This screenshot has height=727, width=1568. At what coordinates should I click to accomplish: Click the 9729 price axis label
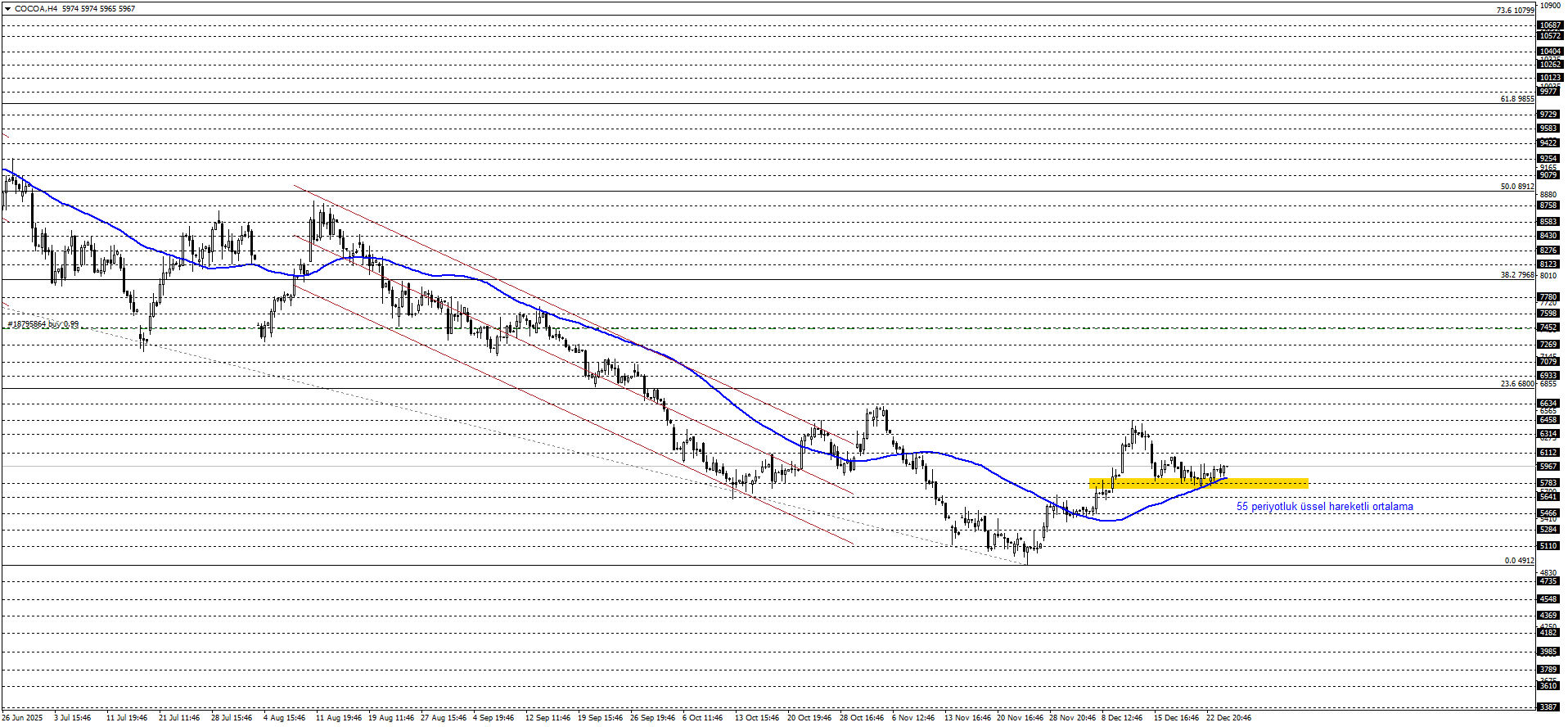(x=1549, y=115)
